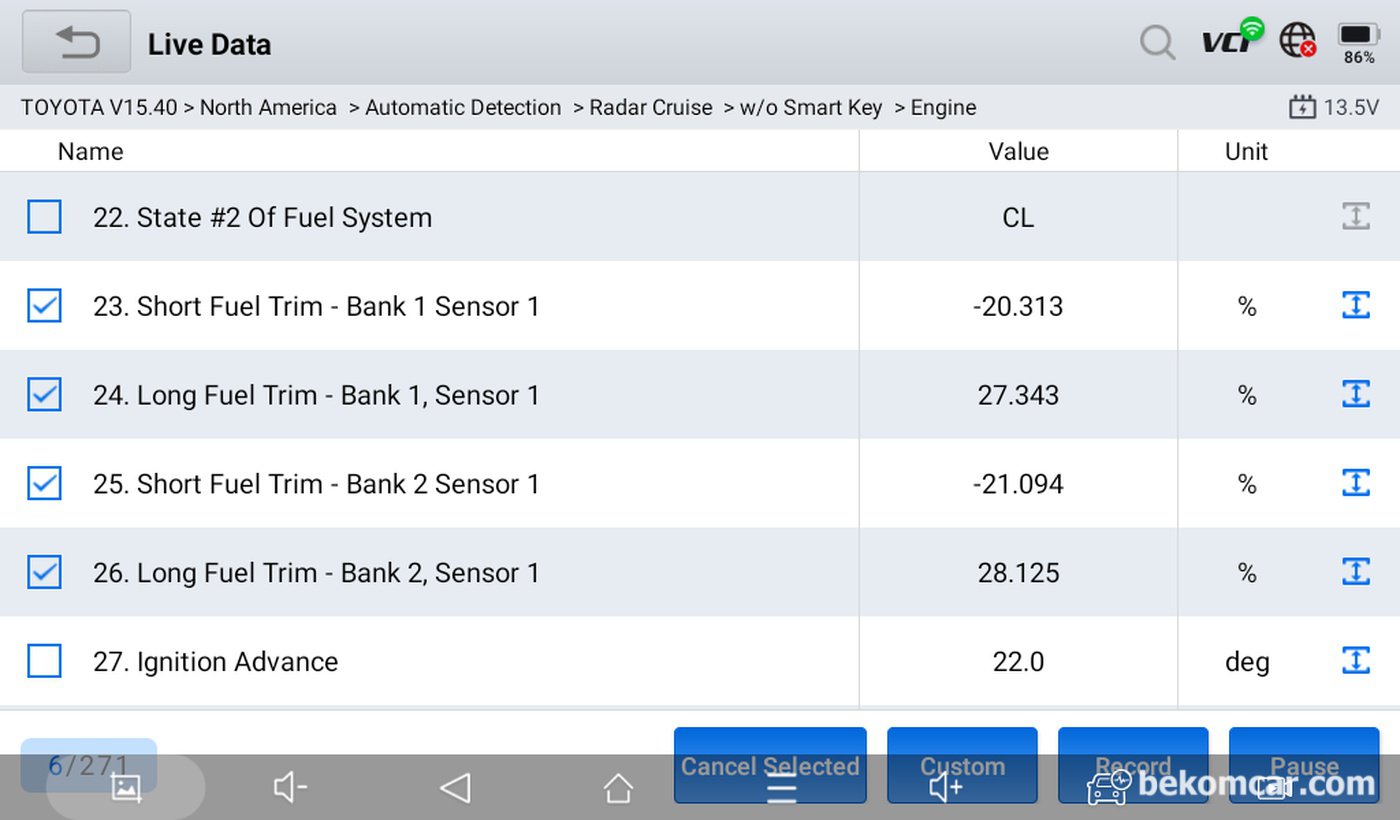Tap the globe network status icon

[1298, 40]
